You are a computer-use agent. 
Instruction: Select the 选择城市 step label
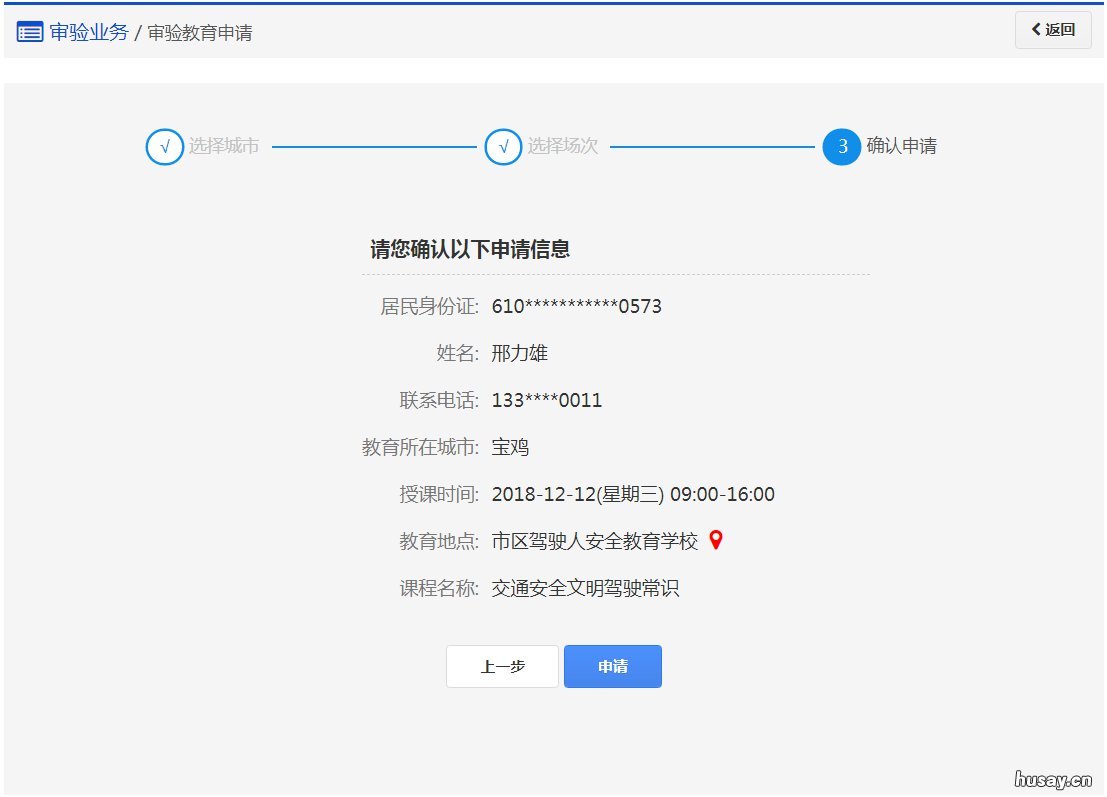pyautogui.click(x=224, y=146)
